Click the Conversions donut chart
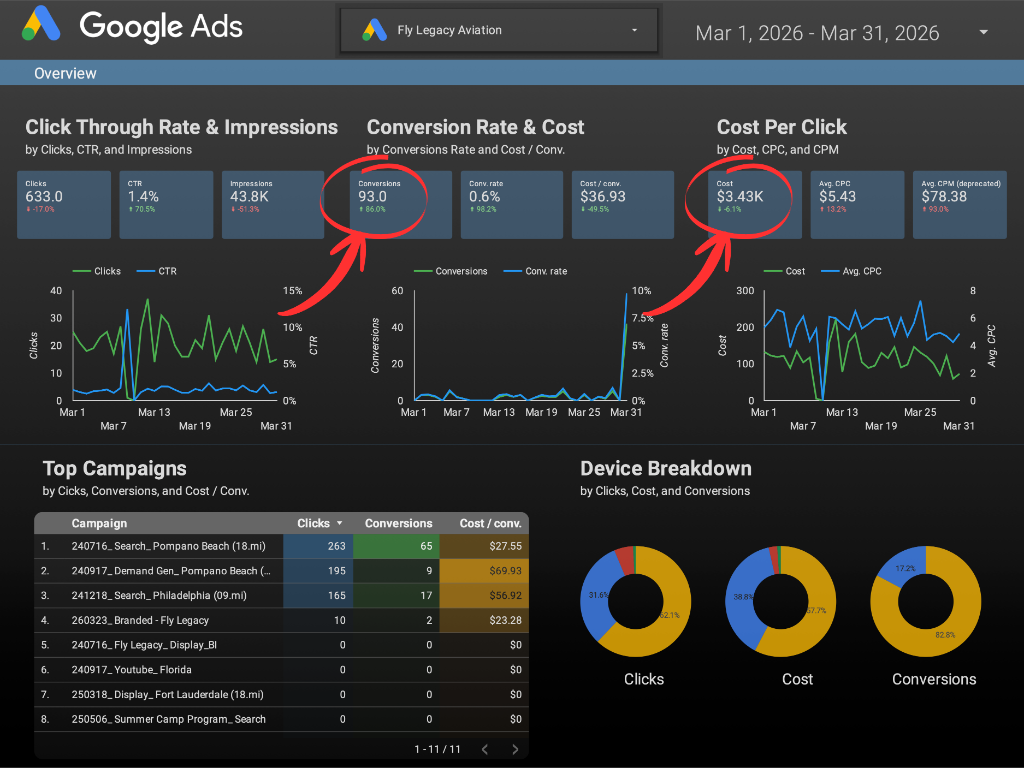The height and width of the screenshot is (768, 1024). tap(926, 601)
